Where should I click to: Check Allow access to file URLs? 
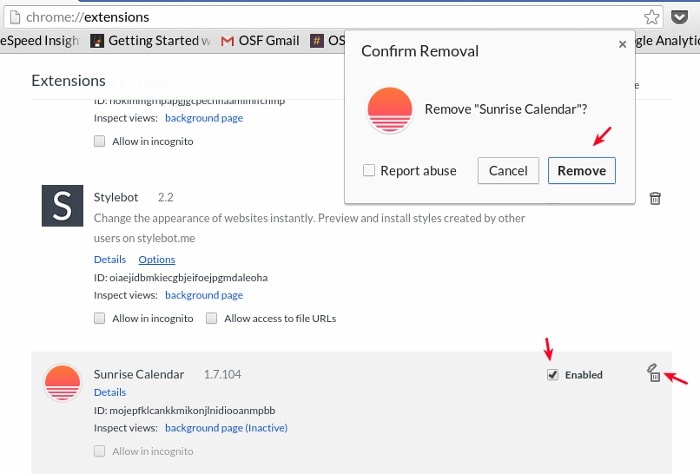(212, 319)
